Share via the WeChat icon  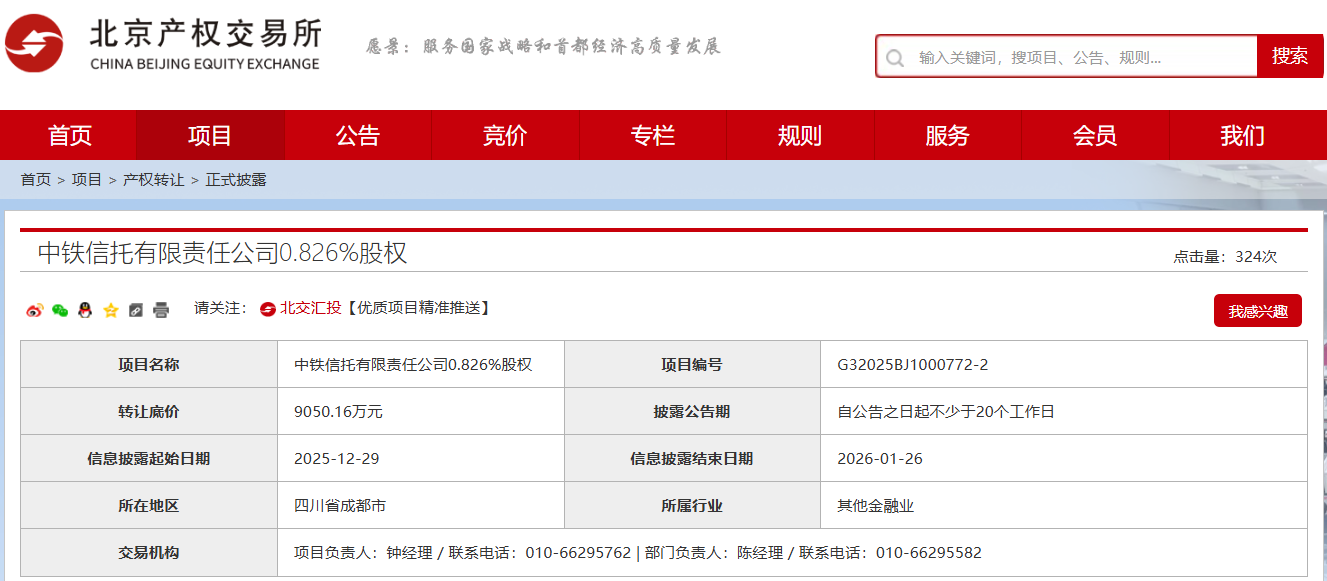pyautogui.click(x=60, y=310)
